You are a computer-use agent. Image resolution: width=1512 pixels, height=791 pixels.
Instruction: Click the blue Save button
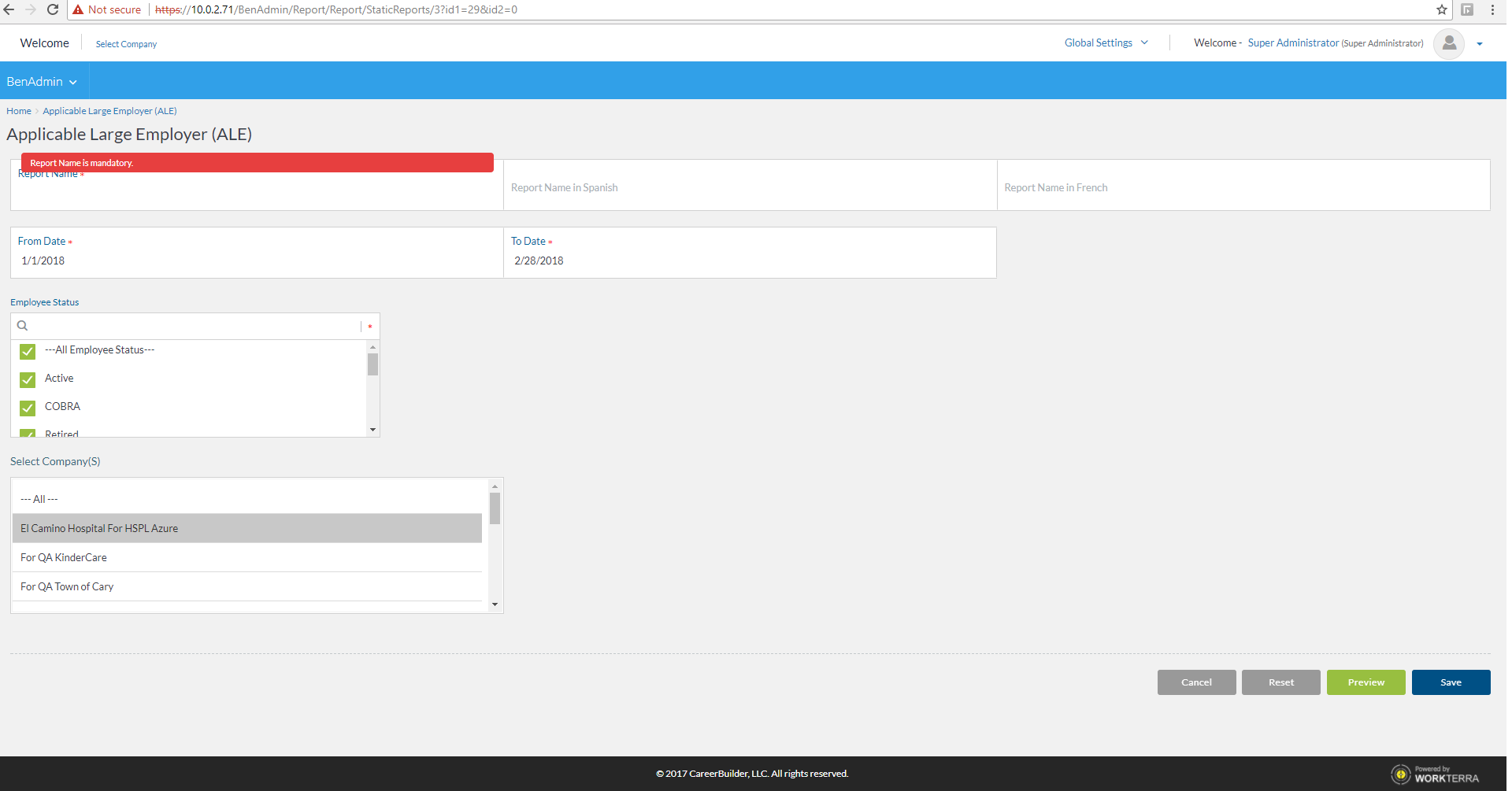(x=1450, y=682)
